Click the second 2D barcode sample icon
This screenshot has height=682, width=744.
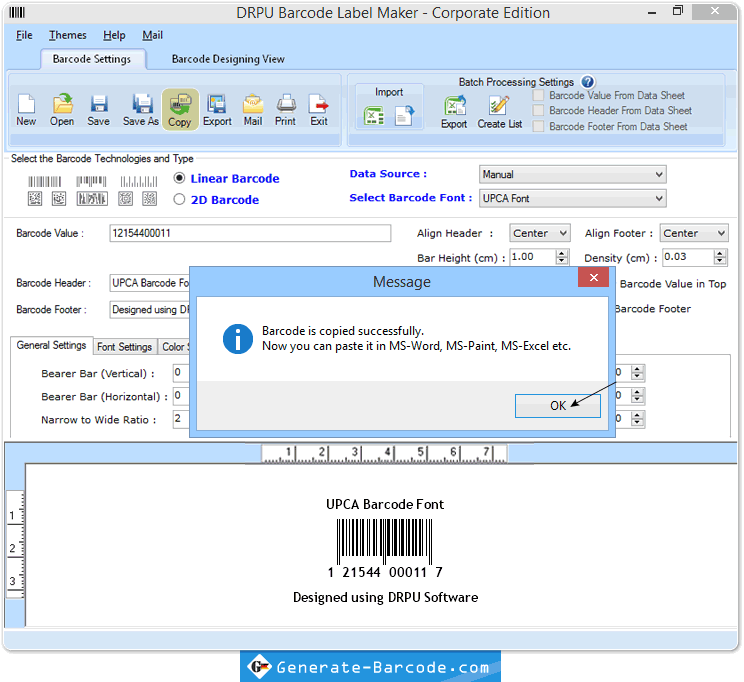(58, 198)
